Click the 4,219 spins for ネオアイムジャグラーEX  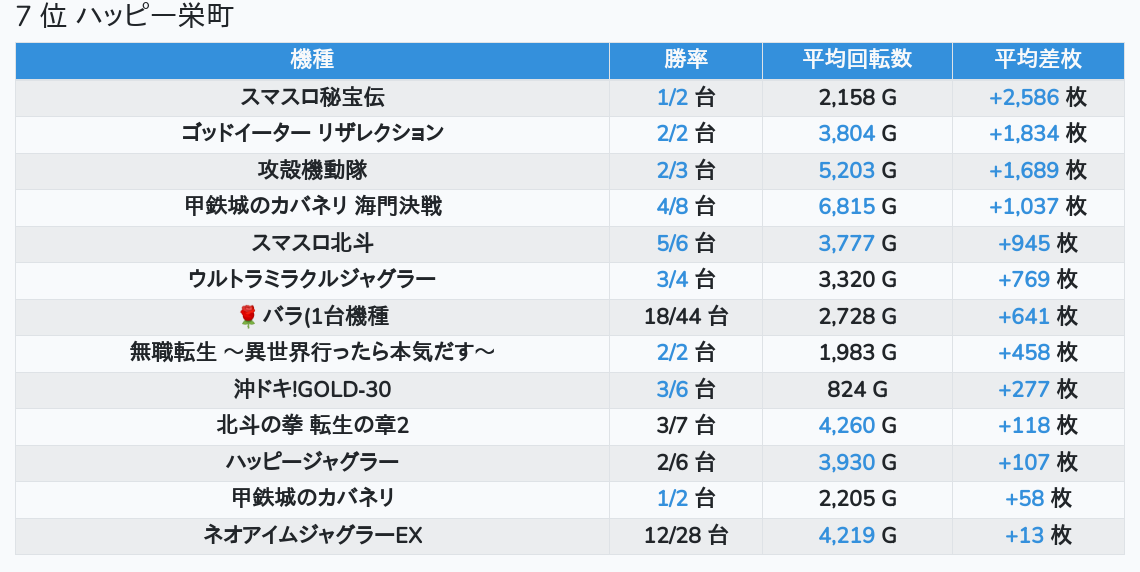pyautogui.click(x=846, y=535)
